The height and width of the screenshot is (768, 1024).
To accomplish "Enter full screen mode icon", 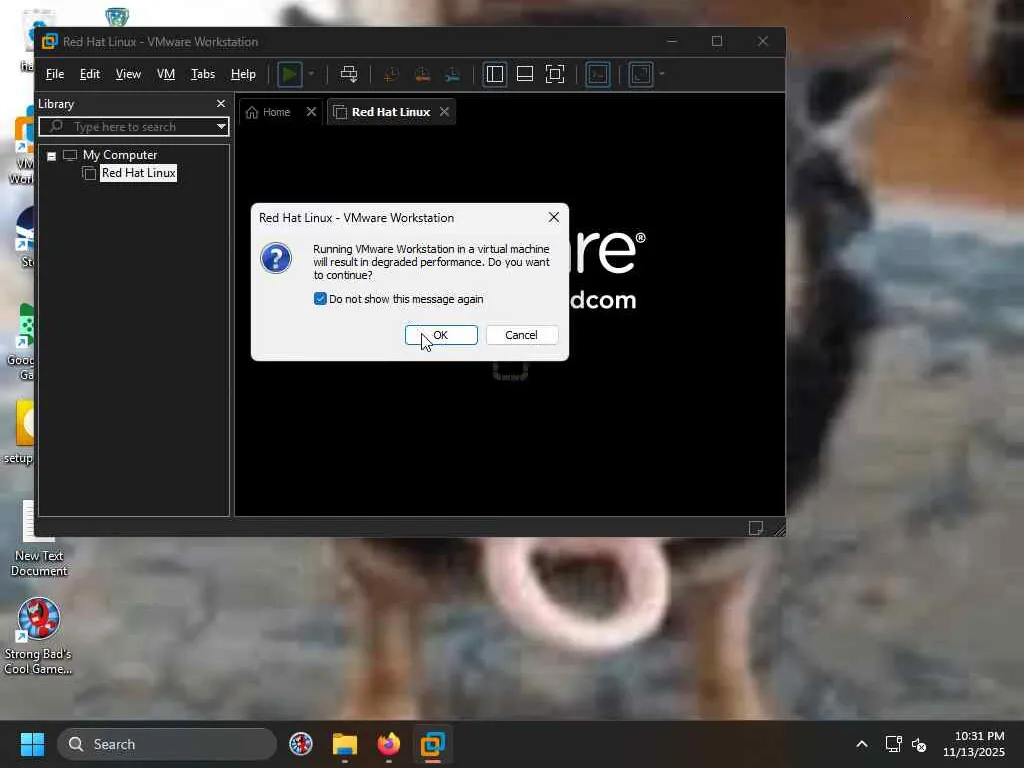I will tap(554, 74).
